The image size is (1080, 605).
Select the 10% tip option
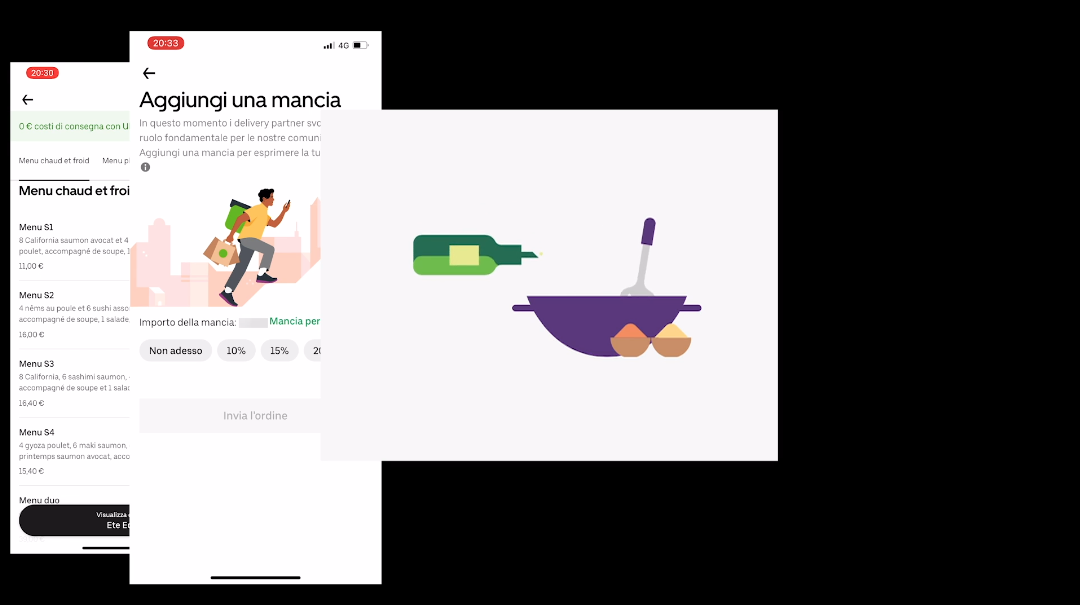point(236,351)
